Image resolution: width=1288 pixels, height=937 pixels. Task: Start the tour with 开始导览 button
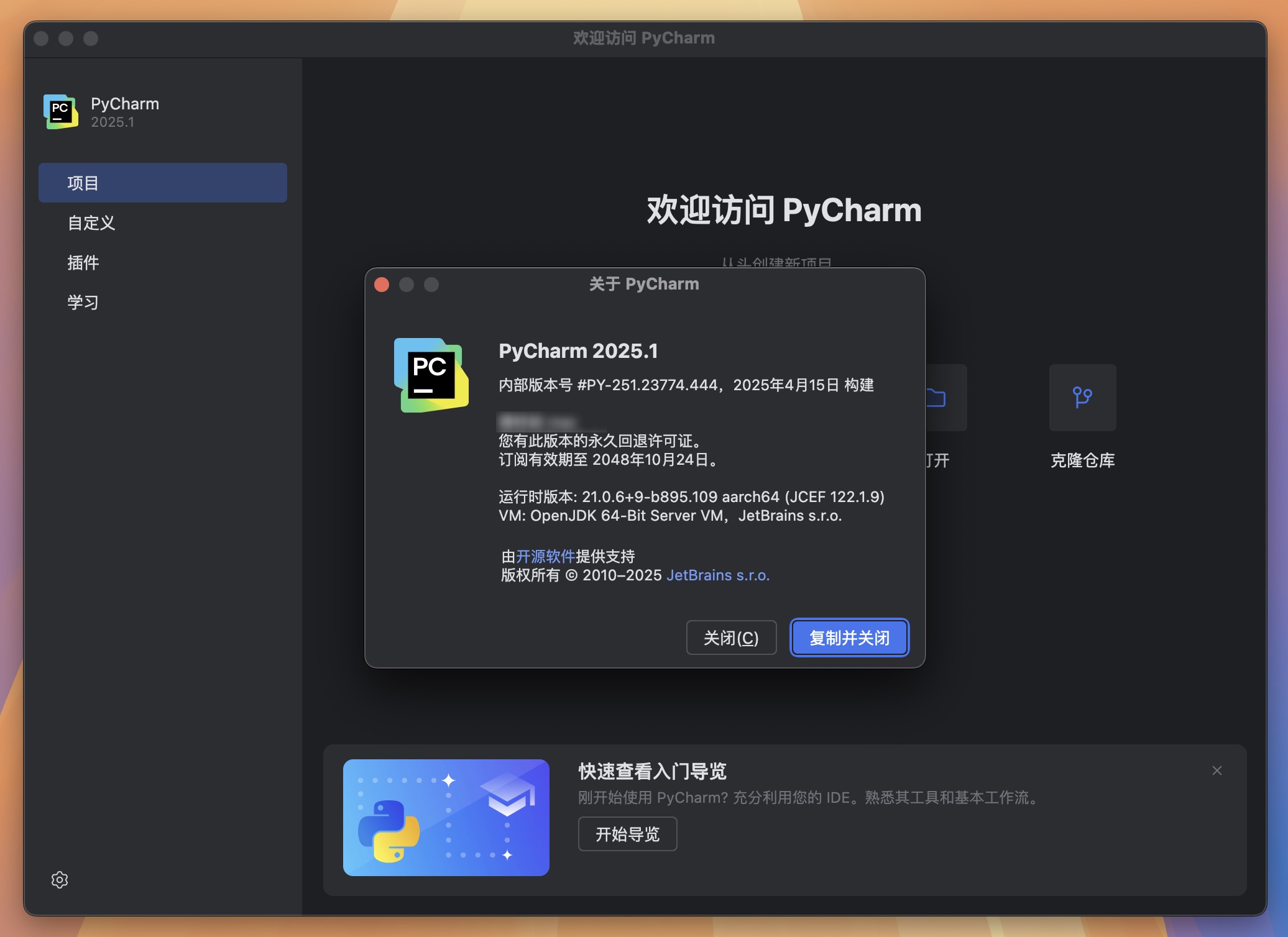[627, 834]
